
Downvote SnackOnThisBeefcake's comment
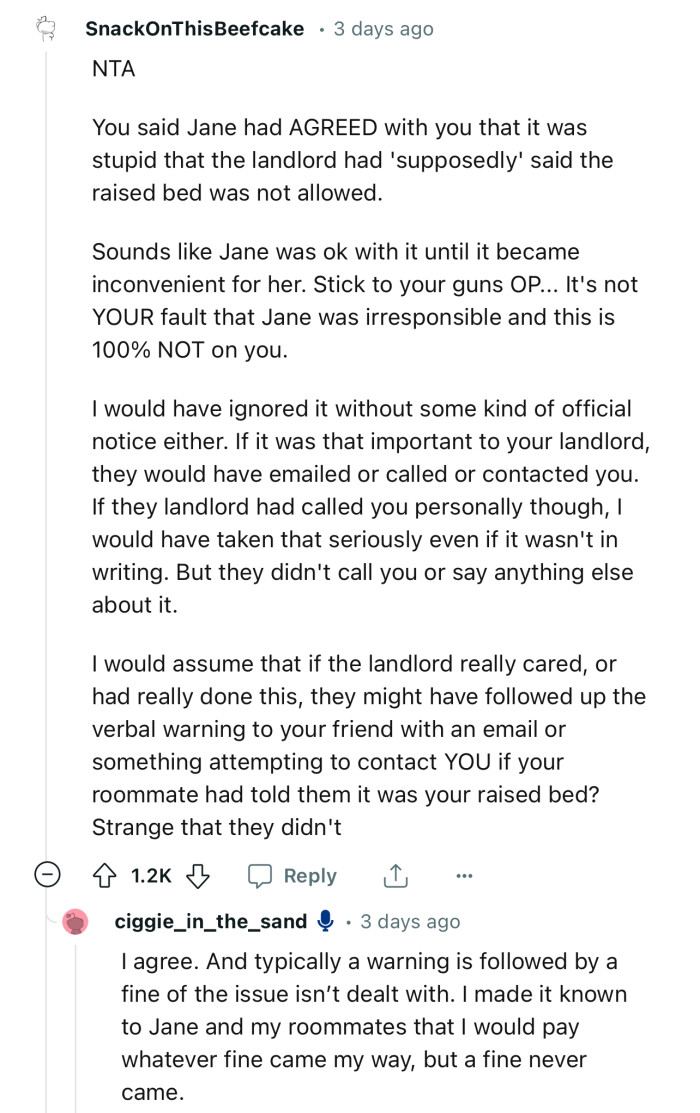point(197,875)
